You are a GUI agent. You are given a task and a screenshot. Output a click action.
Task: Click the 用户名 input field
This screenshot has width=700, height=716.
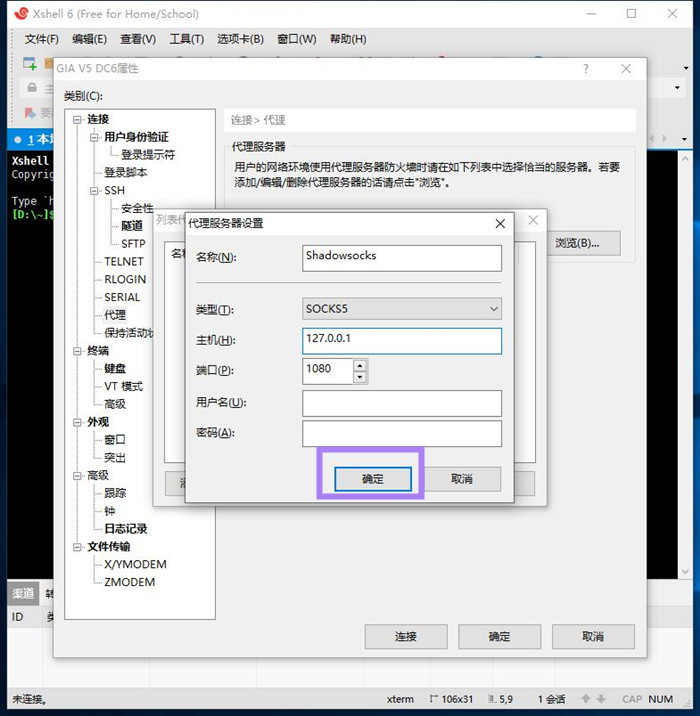click(x=402, y=403)
